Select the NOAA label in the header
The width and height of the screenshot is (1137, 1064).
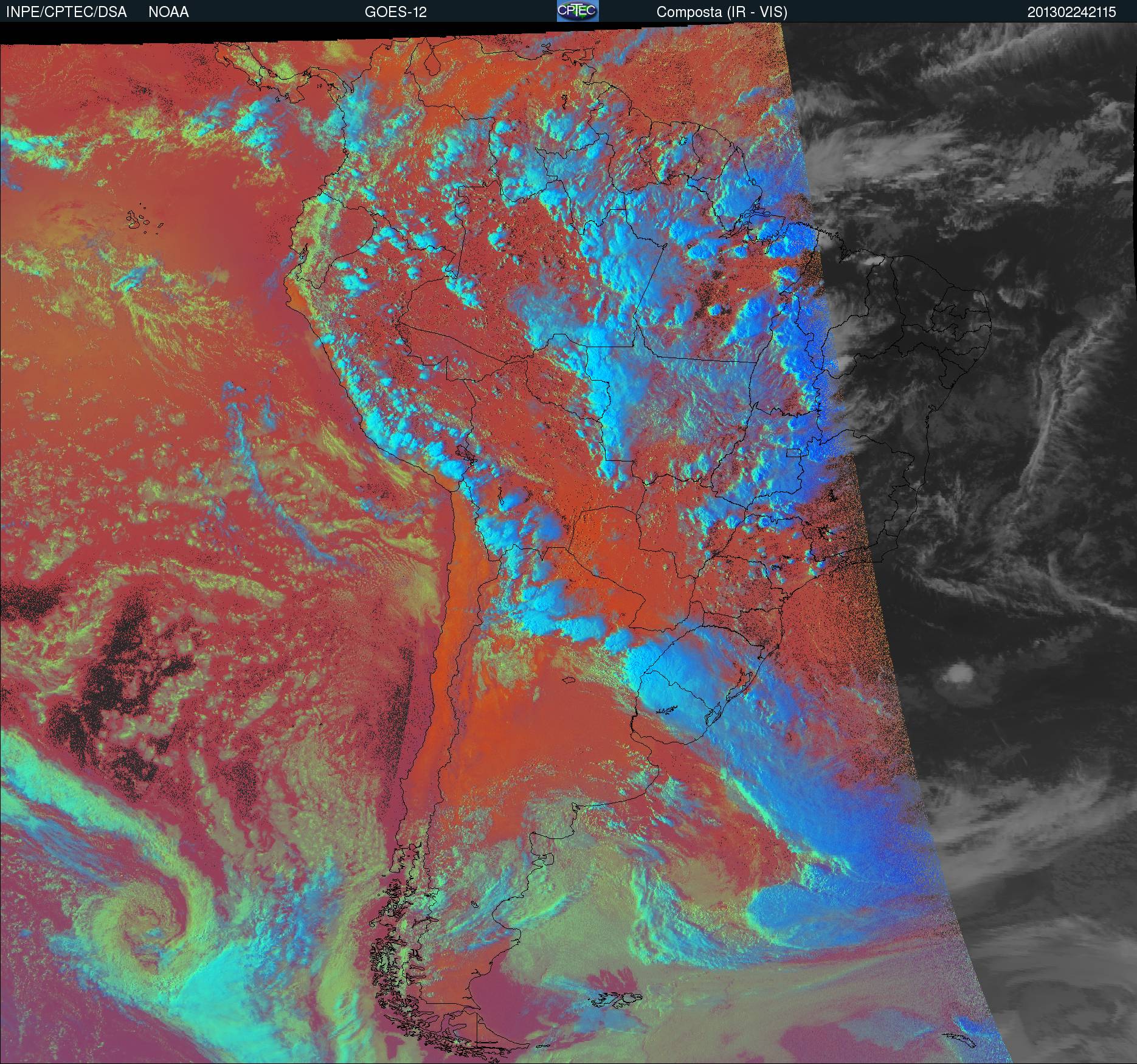[x=168, y=12]
